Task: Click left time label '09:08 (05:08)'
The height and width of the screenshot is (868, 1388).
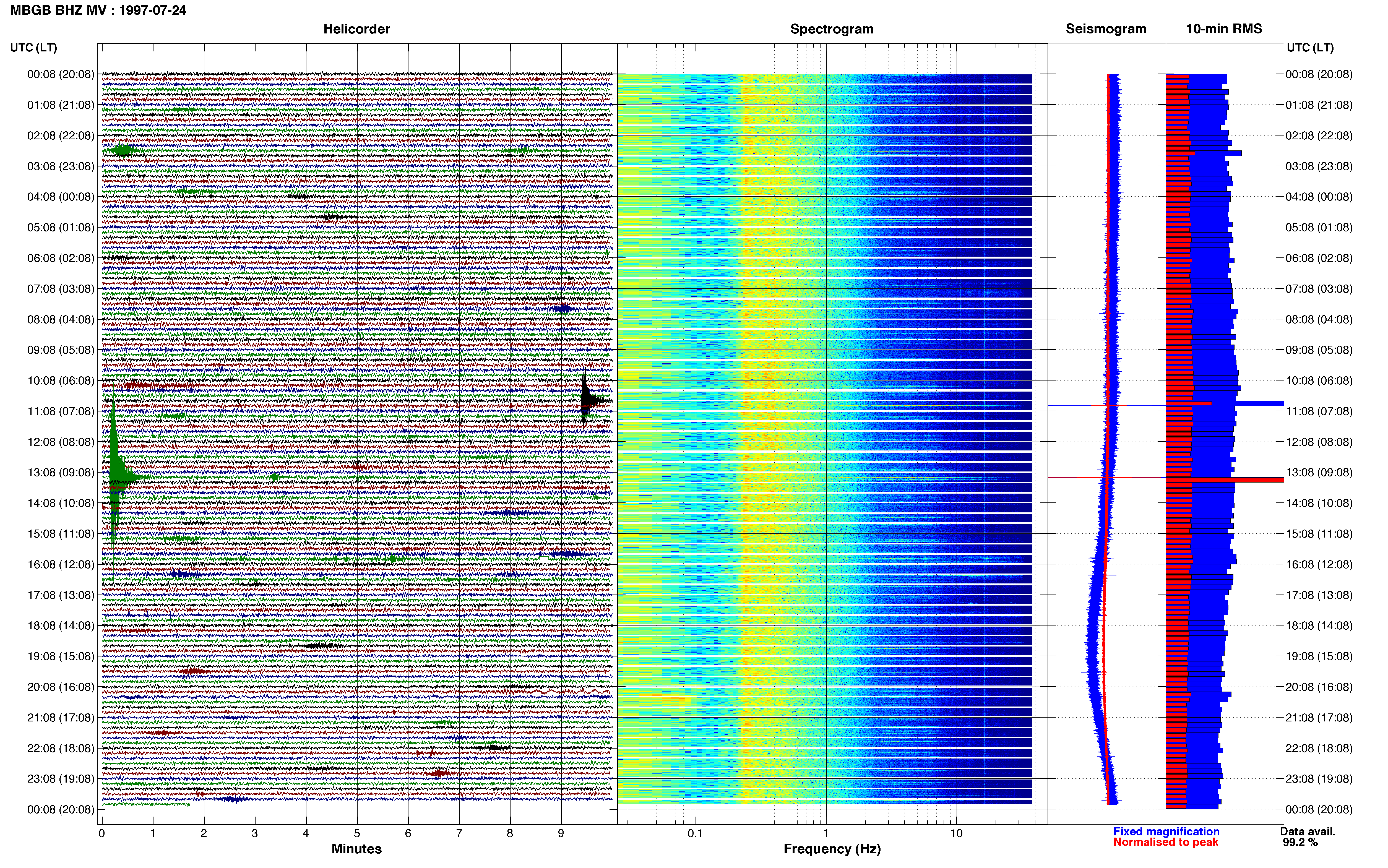Action: tap(60, 350)
